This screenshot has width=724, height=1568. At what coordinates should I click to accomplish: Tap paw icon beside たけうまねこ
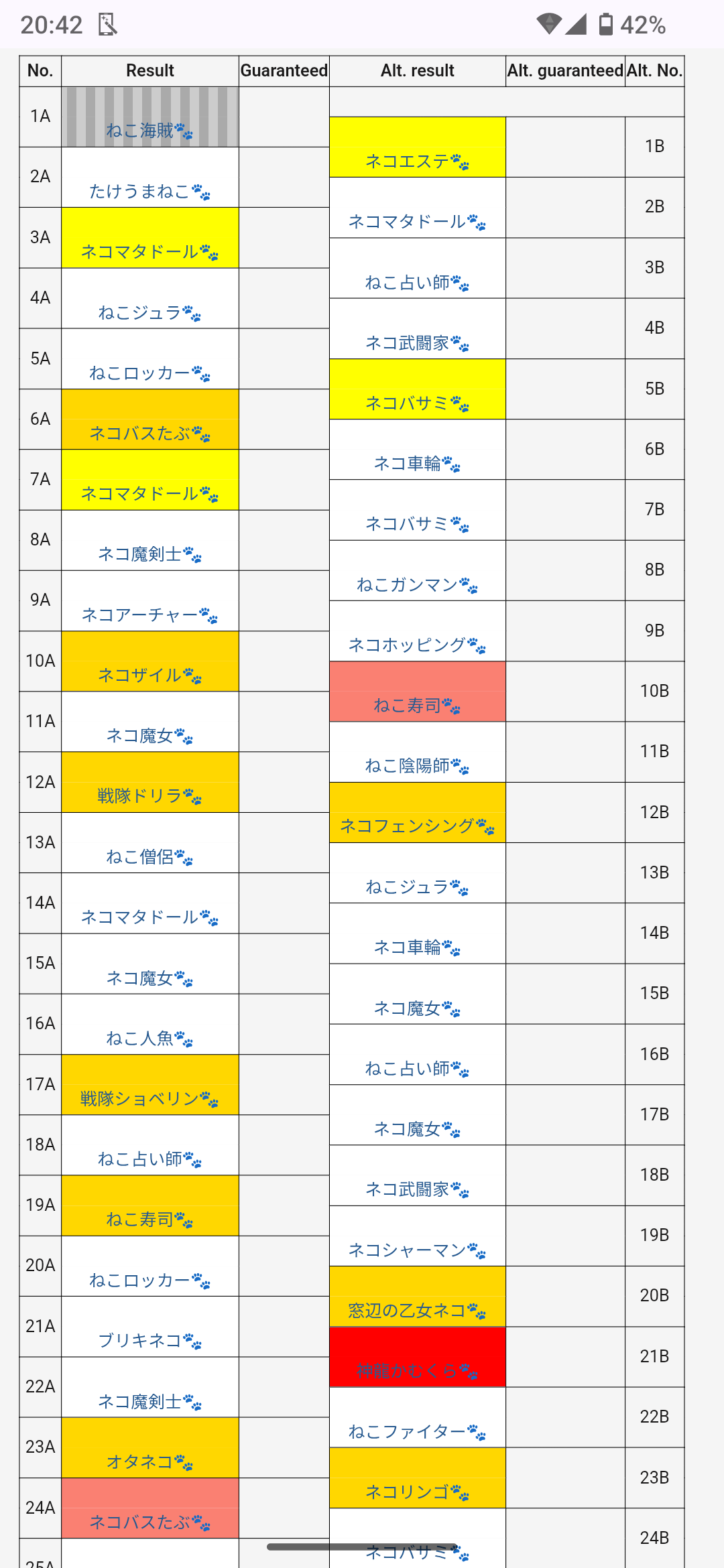201,193
